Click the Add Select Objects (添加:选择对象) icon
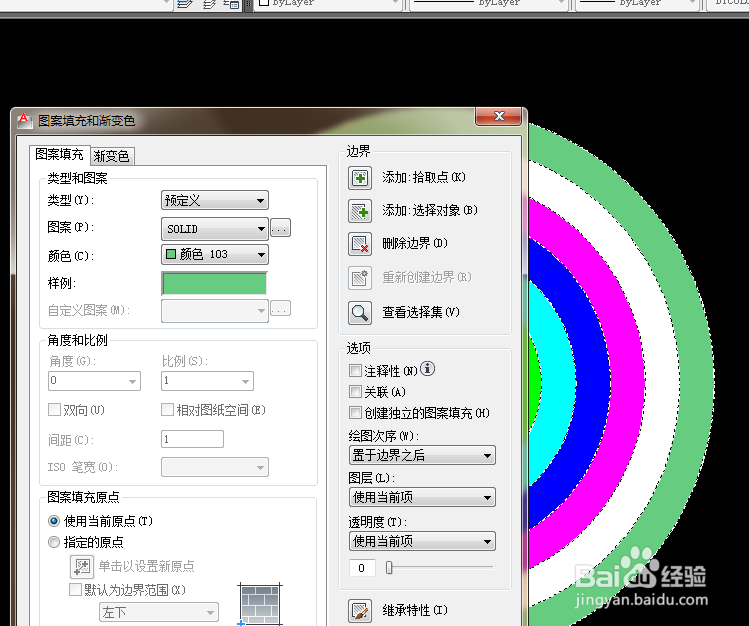The height and width of the screenshot is (626, 749). pos(360,211)
